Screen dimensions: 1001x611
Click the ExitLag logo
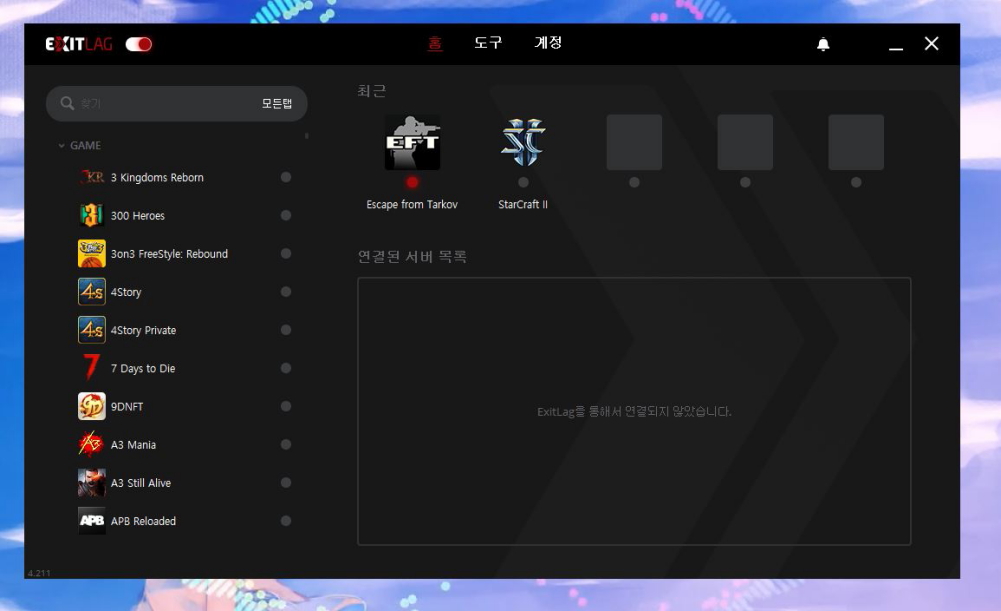tap(79, 44)
